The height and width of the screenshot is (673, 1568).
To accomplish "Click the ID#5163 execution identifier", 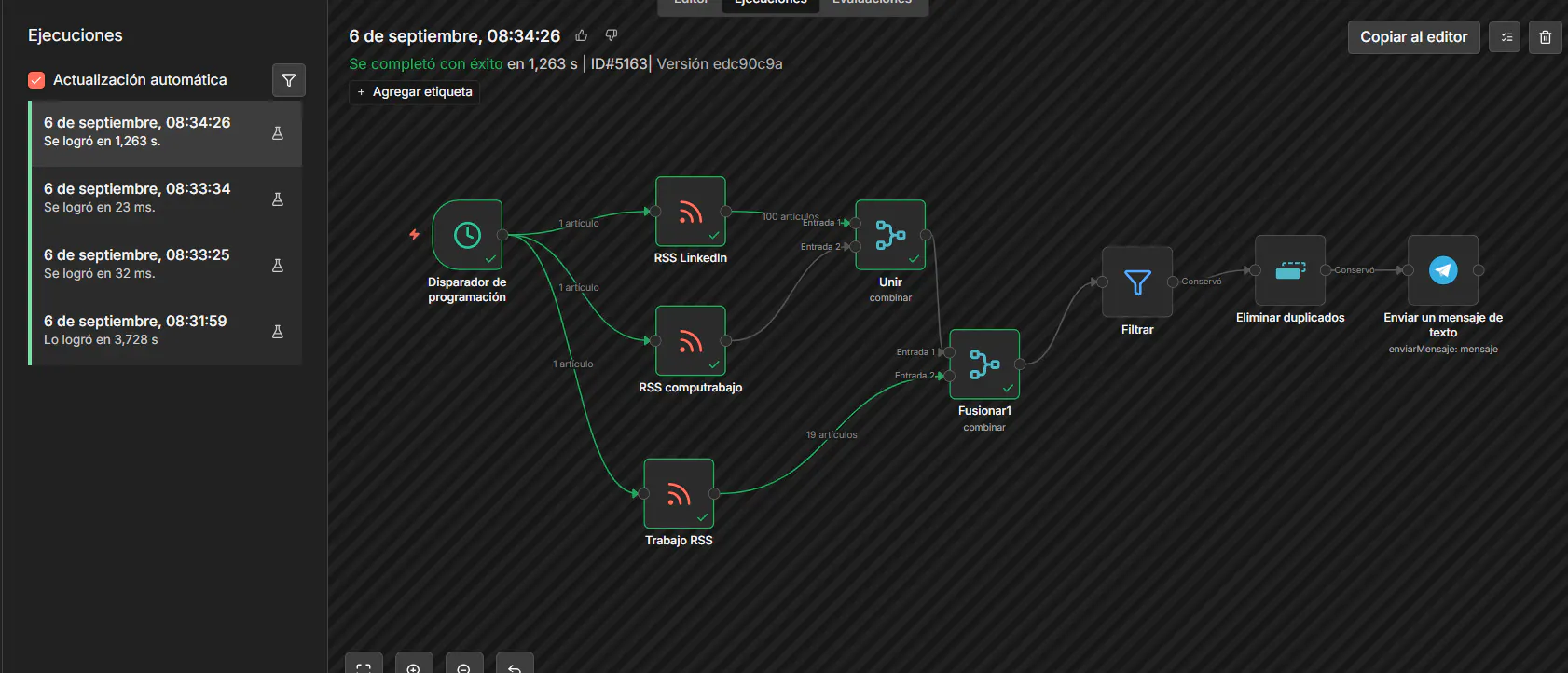I will 619,63.
